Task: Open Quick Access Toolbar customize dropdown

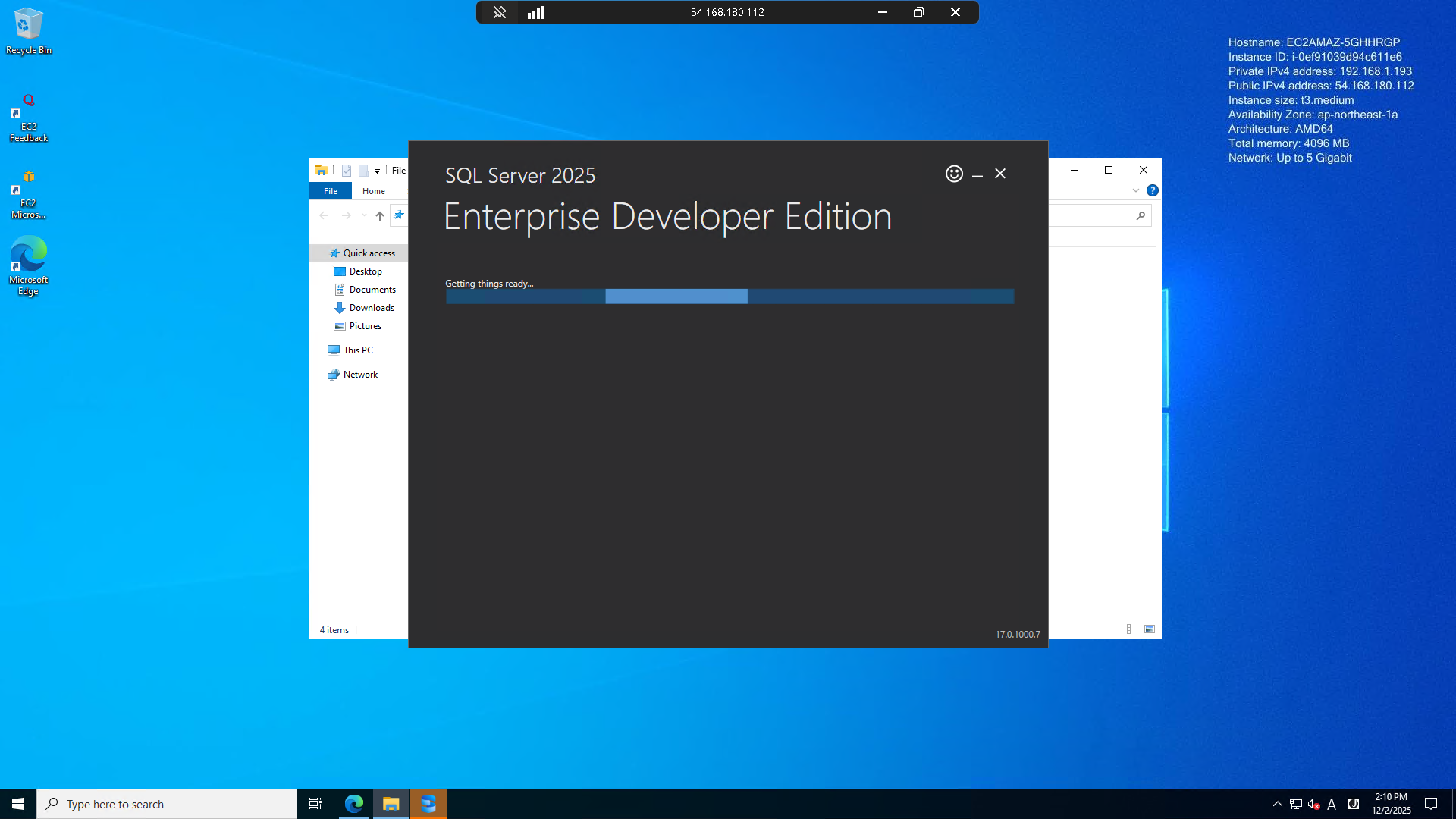Action: pos(377,171)
